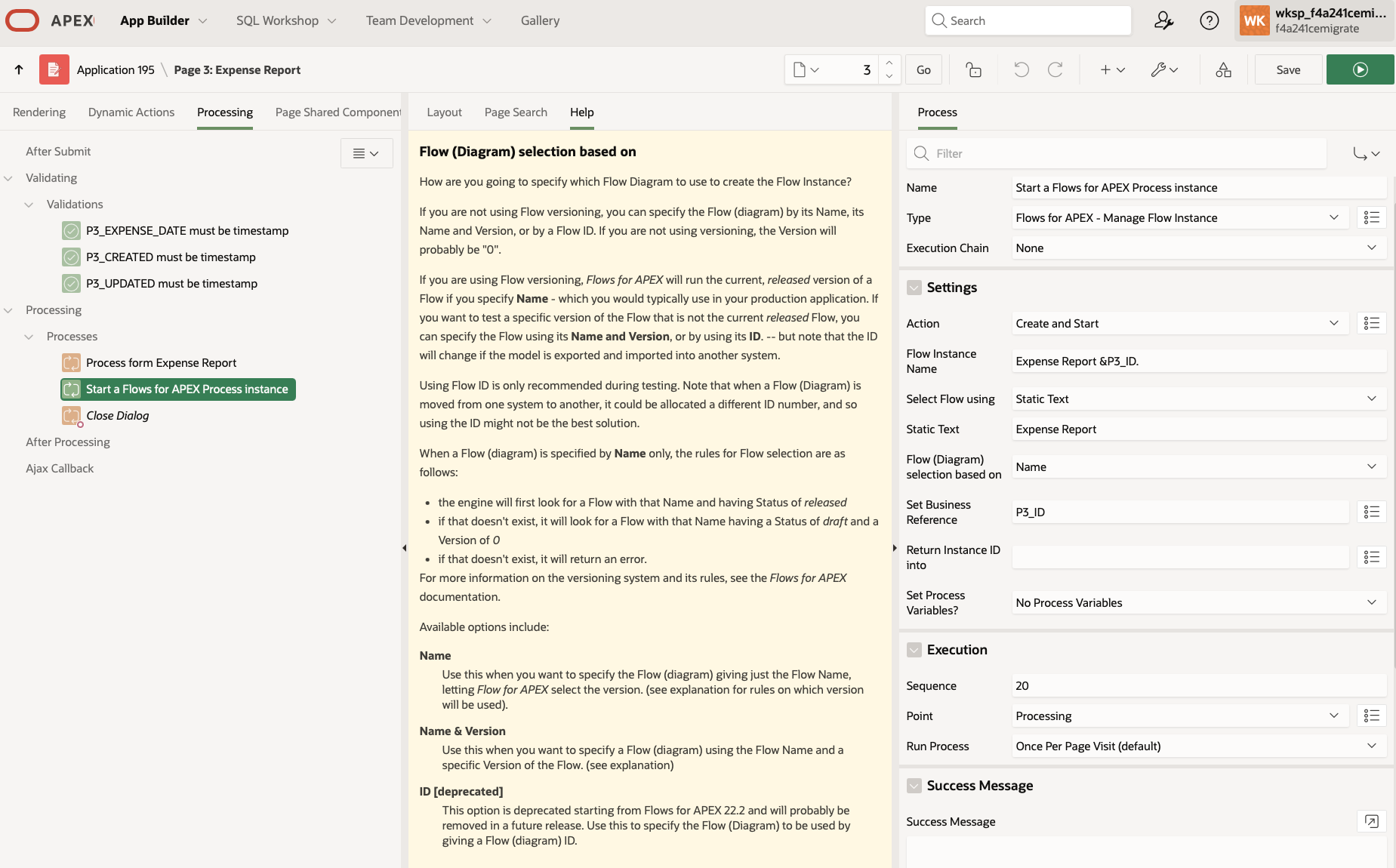
Task: Redo the last change
Action: tap(1055, 69)
